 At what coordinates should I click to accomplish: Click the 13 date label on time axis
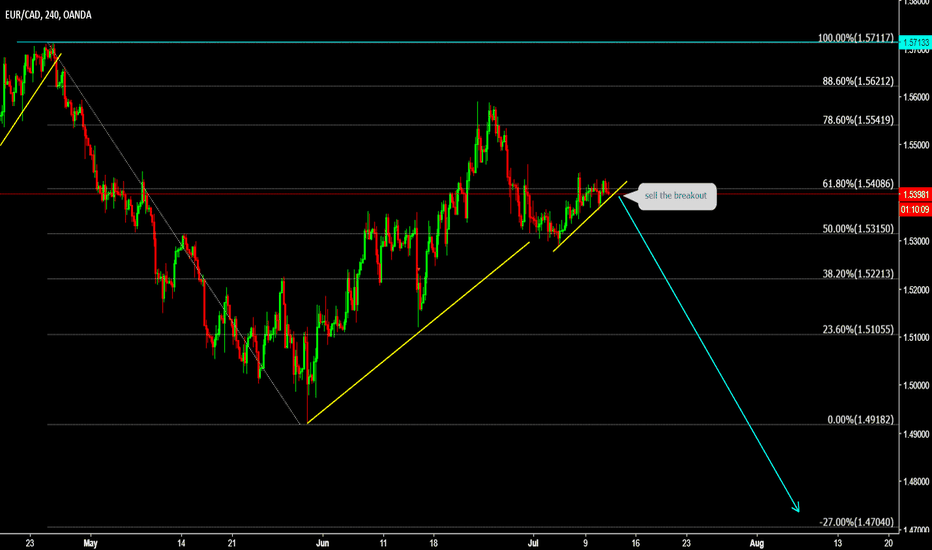tap(837, 543)
